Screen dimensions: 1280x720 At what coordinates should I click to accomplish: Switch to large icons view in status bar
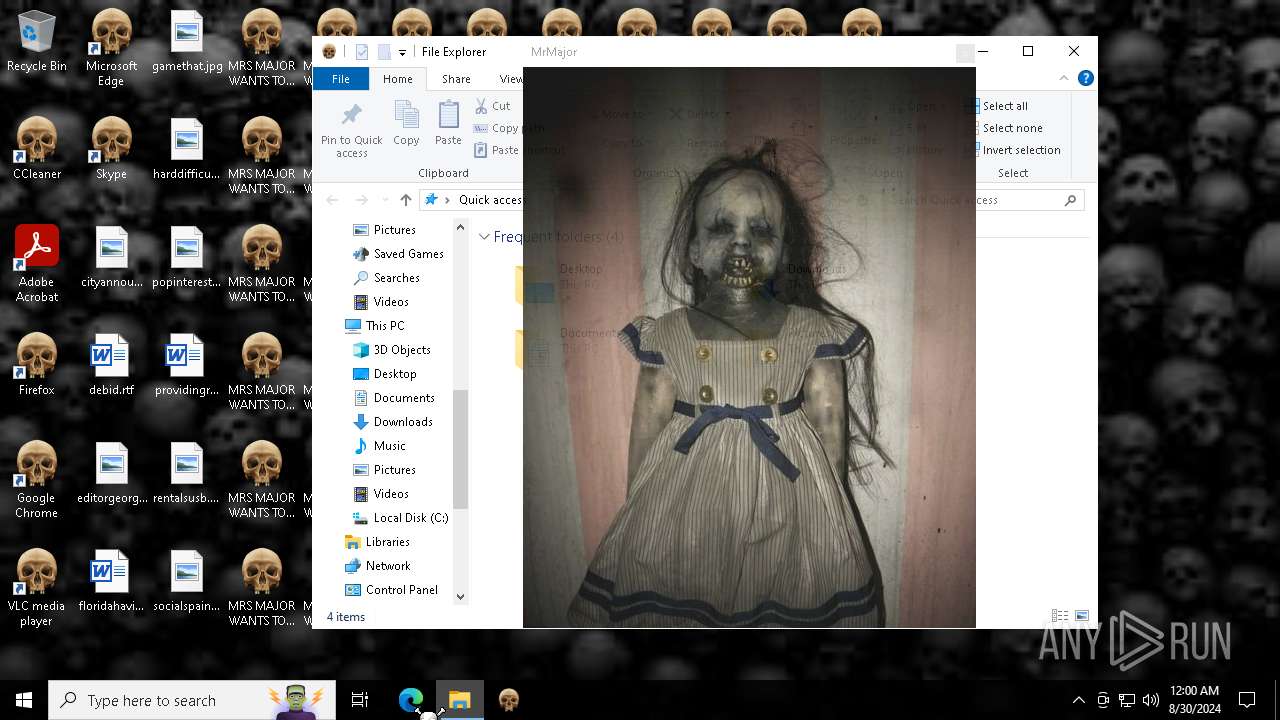tap(1082, 617)
